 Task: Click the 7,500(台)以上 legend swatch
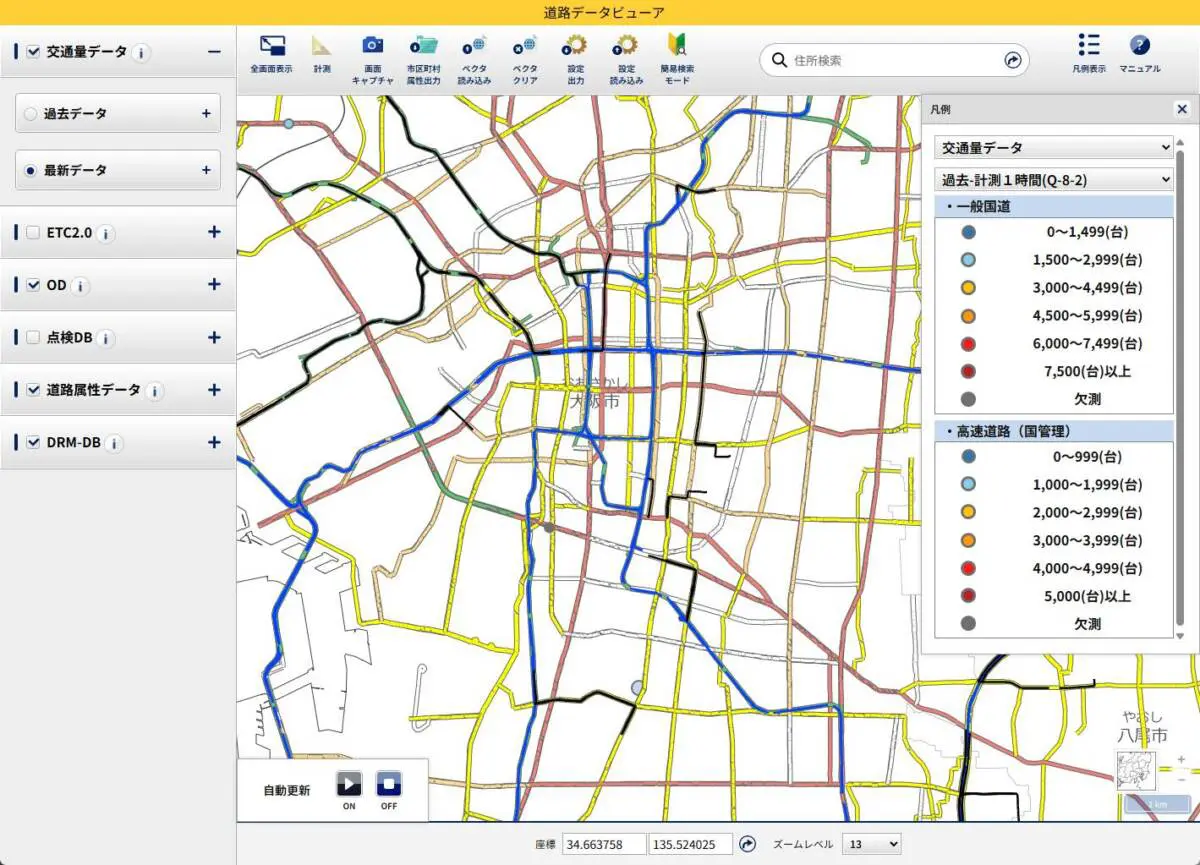point(967,372)
